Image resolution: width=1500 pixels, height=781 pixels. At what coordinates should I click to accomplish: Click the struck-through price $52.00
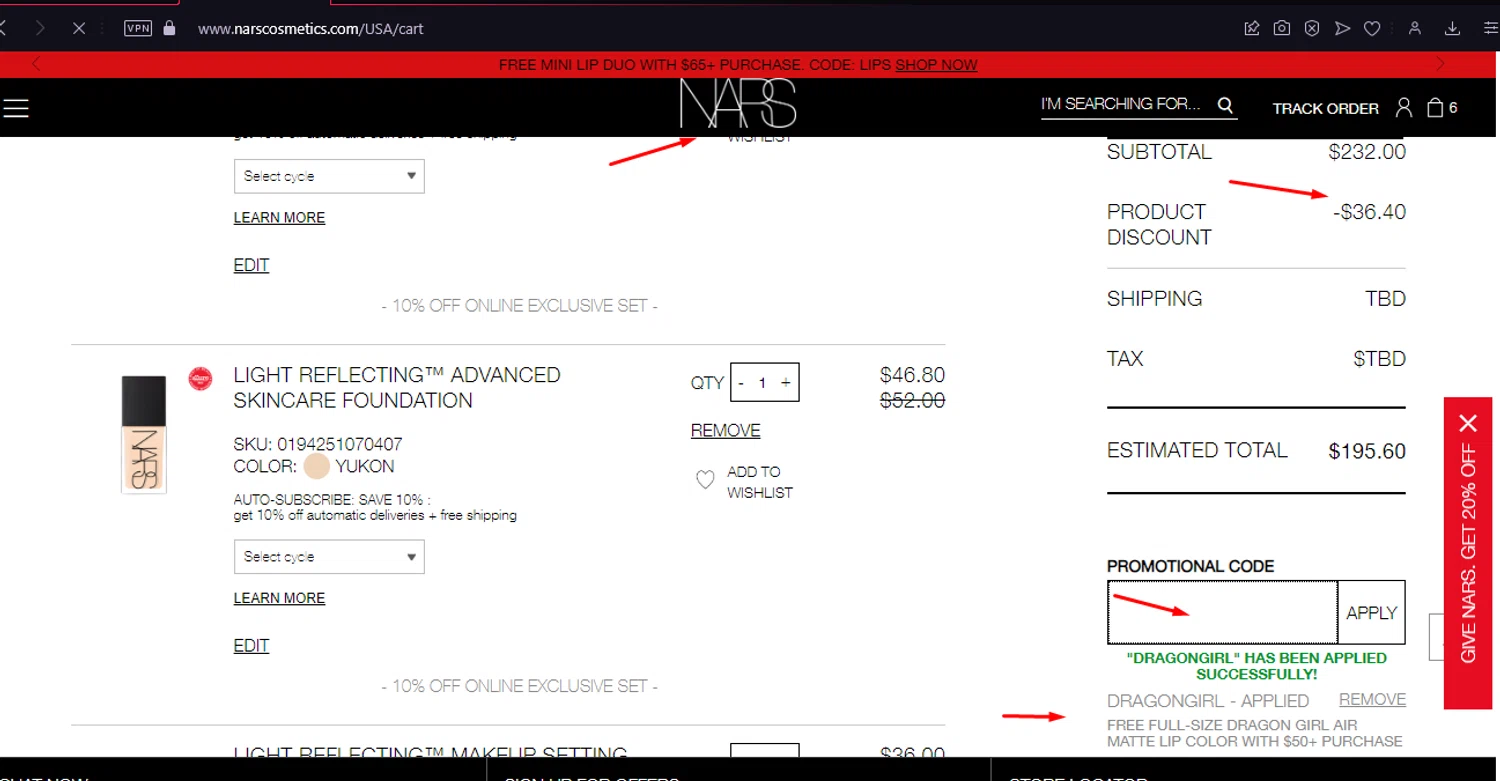point(912,400)
